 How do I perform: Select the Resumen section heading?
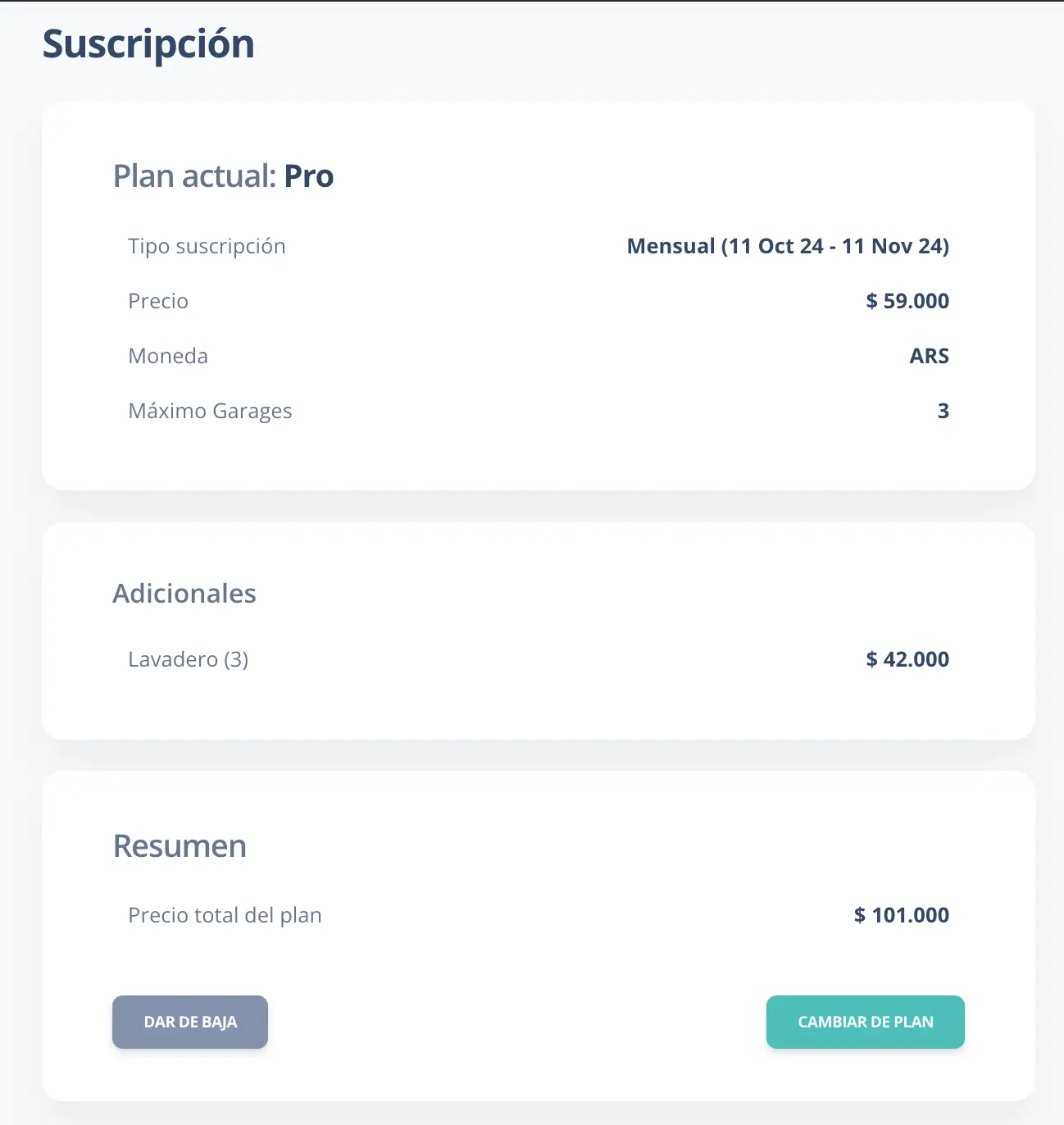(180, 845)
